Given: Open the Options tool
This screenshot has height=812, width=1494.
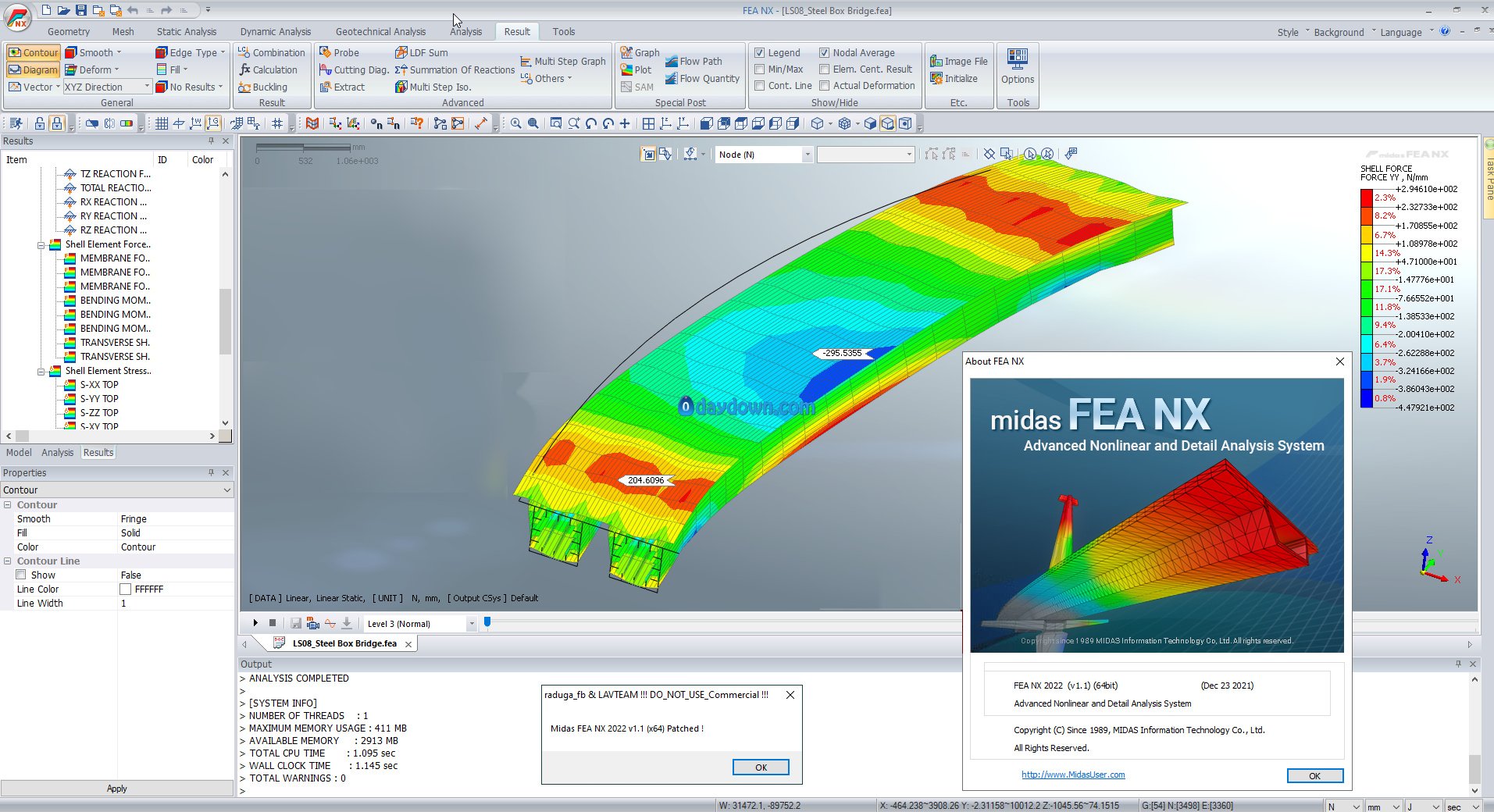Looking at the screenshot, I should point(1017,66).
